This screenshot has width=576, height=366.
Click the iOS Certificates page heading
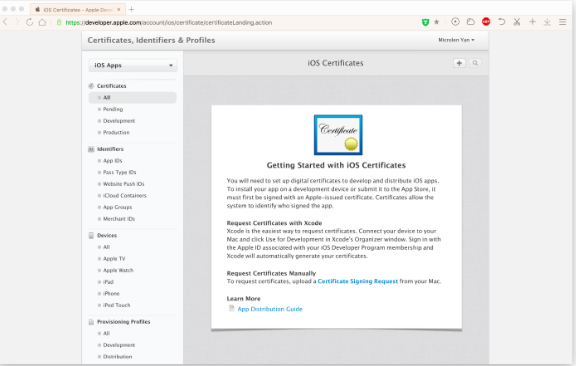pos(335,63)
